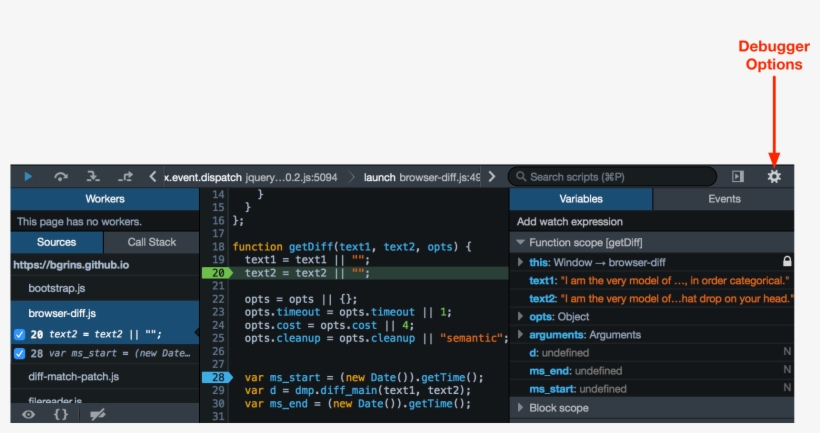The height and width of the screenshot is (433, 820).
Task: Click x.event.dispatch call stack breadcrumb
Action: (x=251, y=177)
